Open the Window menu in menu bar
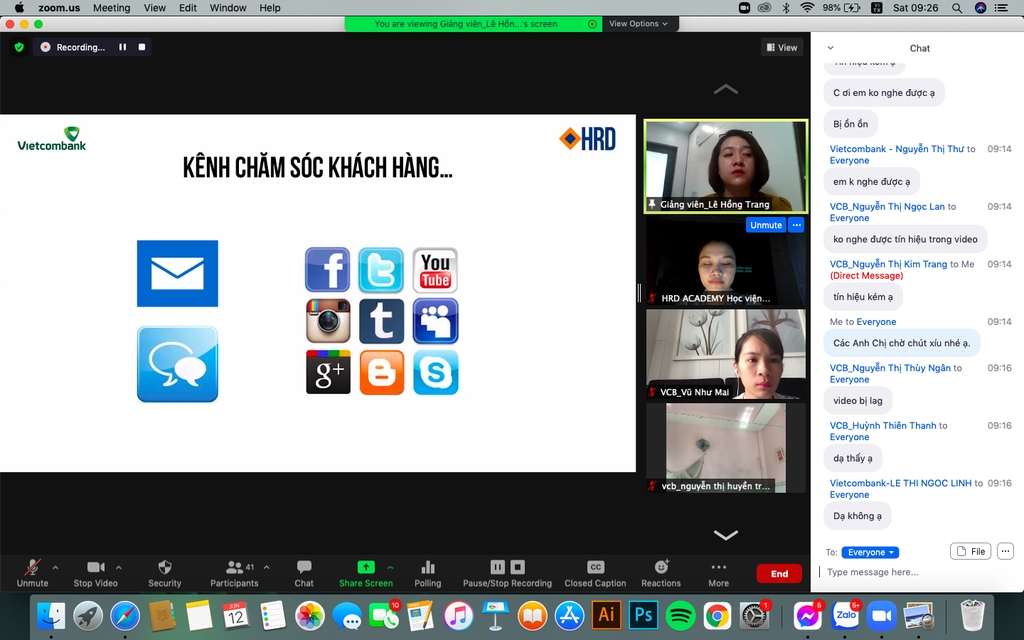This screenshot has width=1024, height=640. (x=228, y=8)
